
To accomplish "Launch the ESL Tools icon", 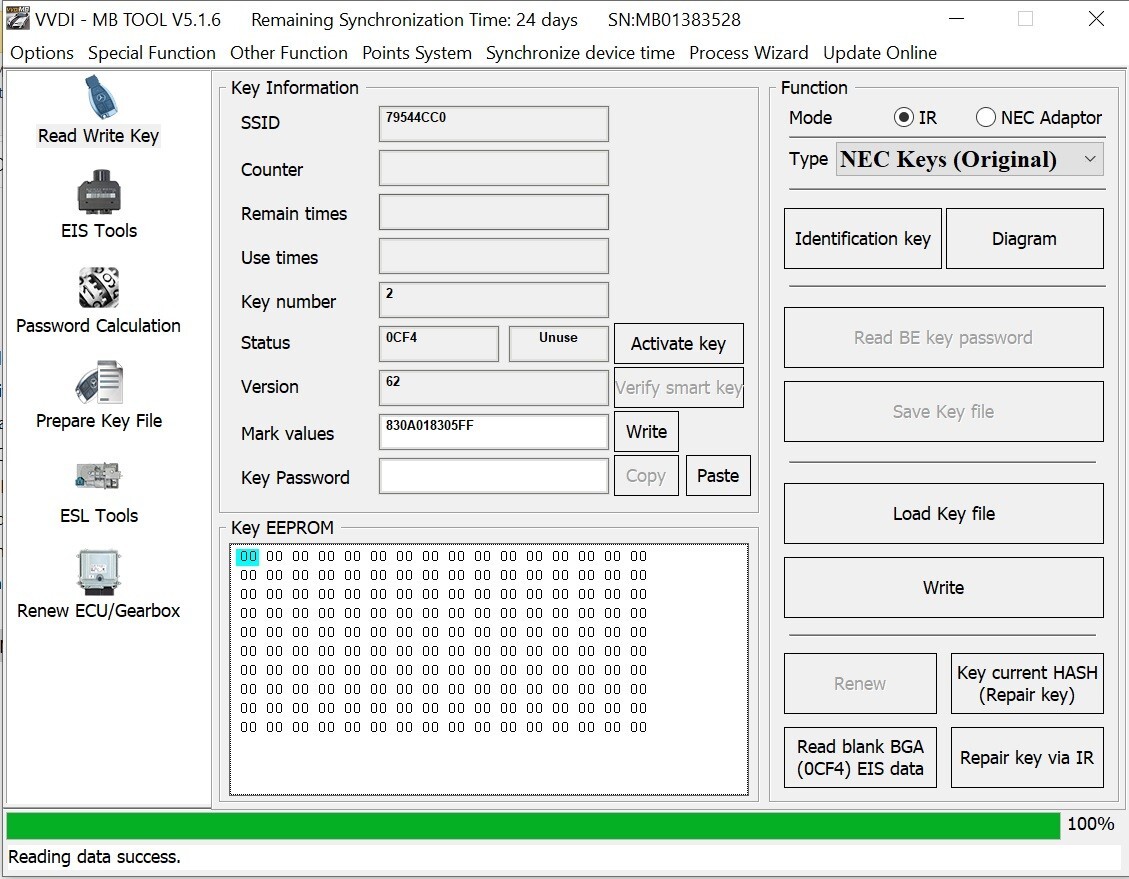I will [x=99, y=477].
